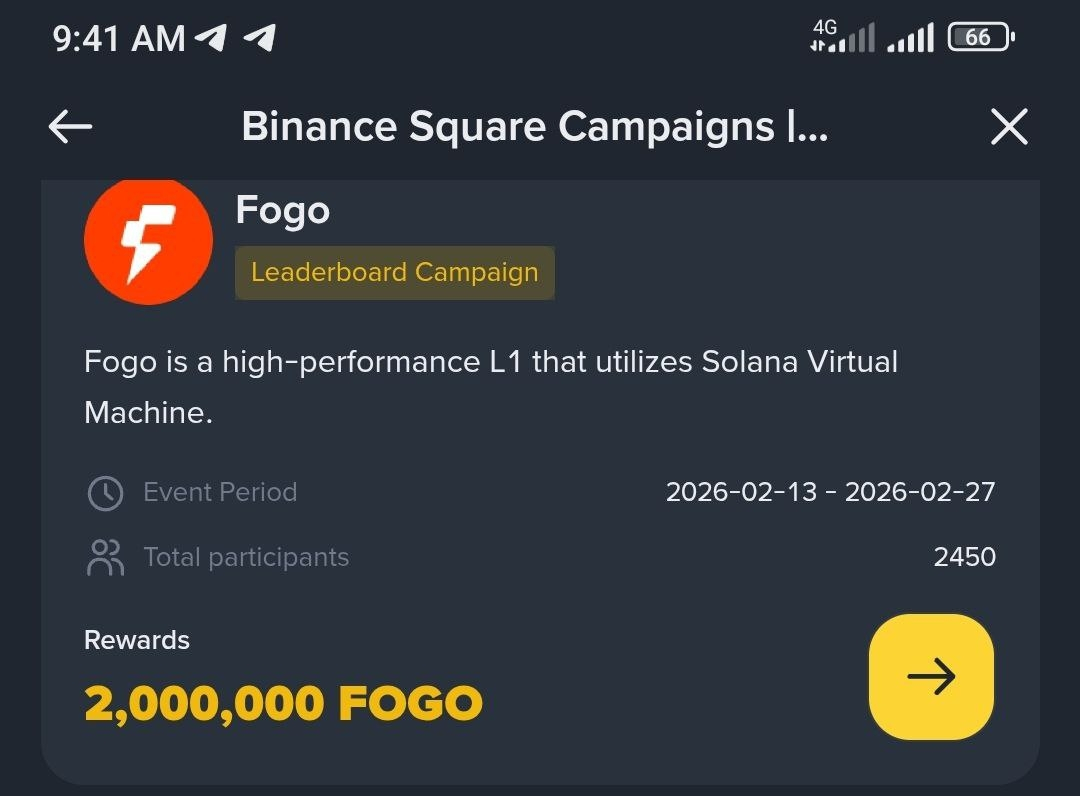Tap the Event Period date range
The height and width of the screenshot is (796, 1080).
pos(830,492)
